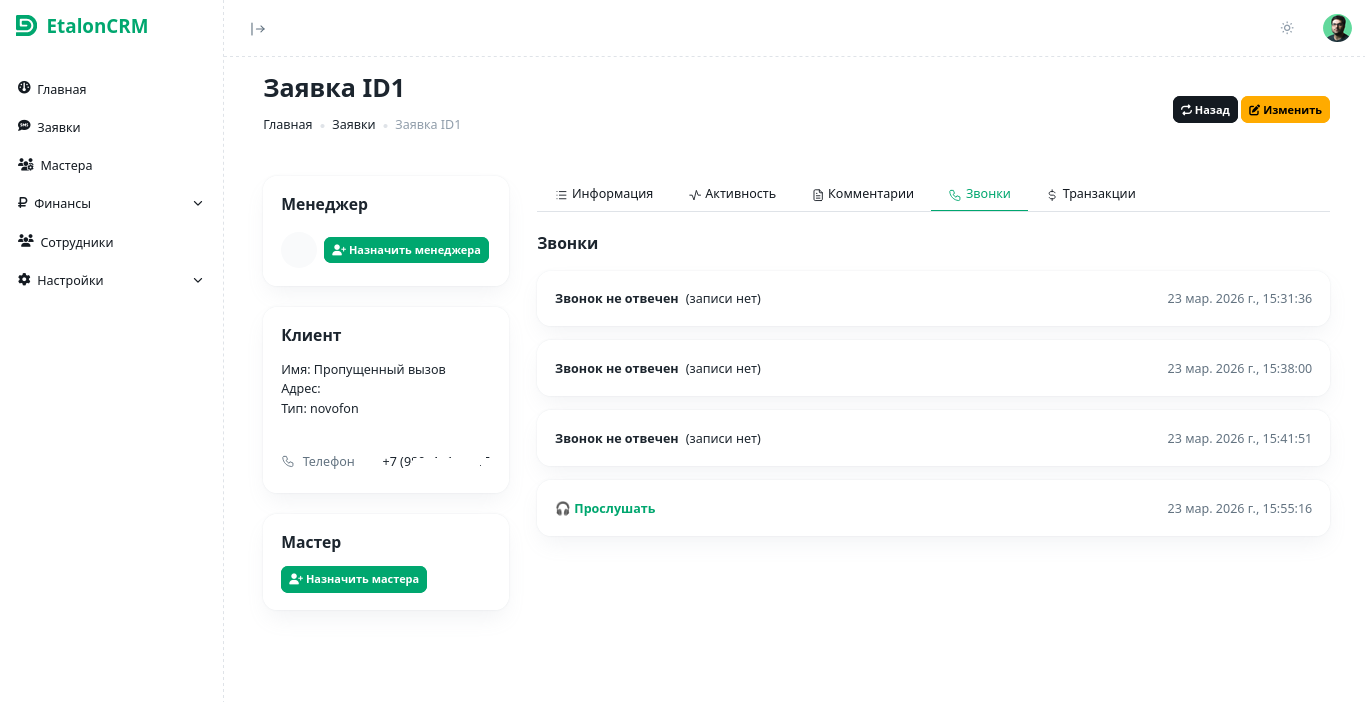Open the Комментарии tab
Image resolution: width=1365 pixels, height=702 pixels.
coord(863,194)
